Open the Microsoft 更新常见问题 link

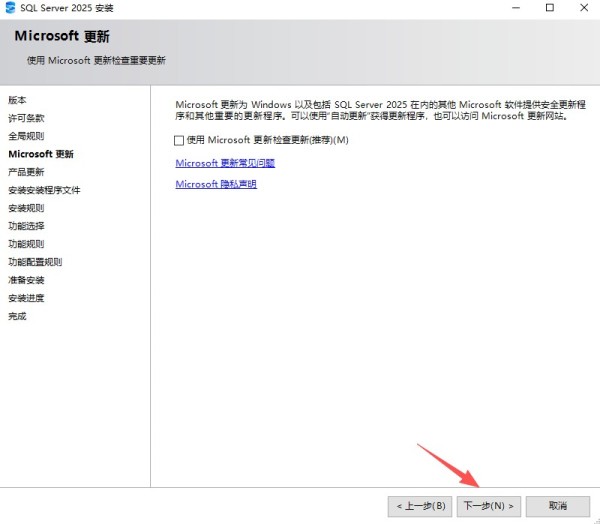click(x=225, y=163)
